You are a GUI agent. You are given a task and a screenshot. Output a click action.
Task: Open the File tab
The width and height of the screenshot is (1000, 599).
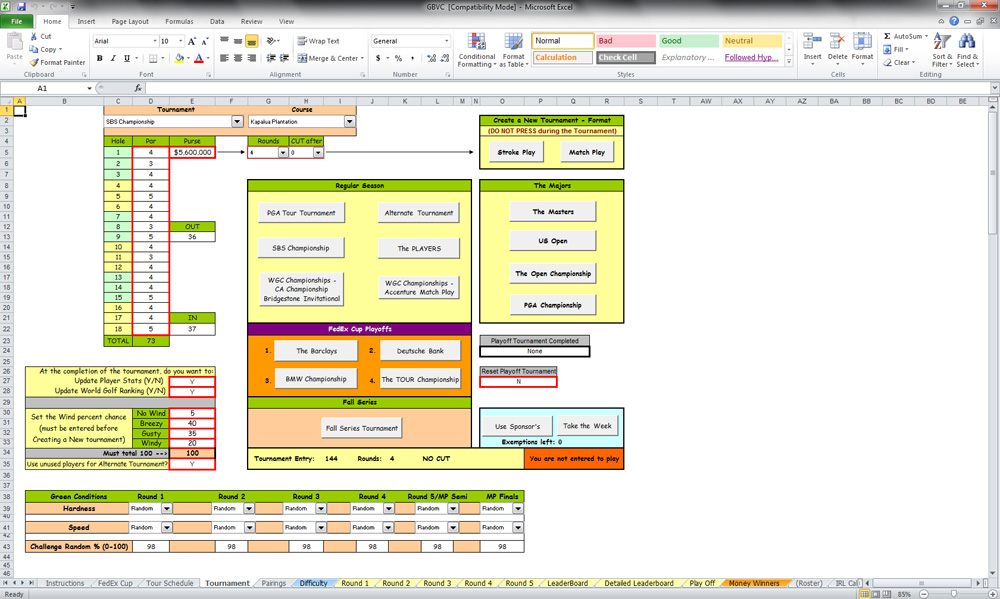click(17, 21)
